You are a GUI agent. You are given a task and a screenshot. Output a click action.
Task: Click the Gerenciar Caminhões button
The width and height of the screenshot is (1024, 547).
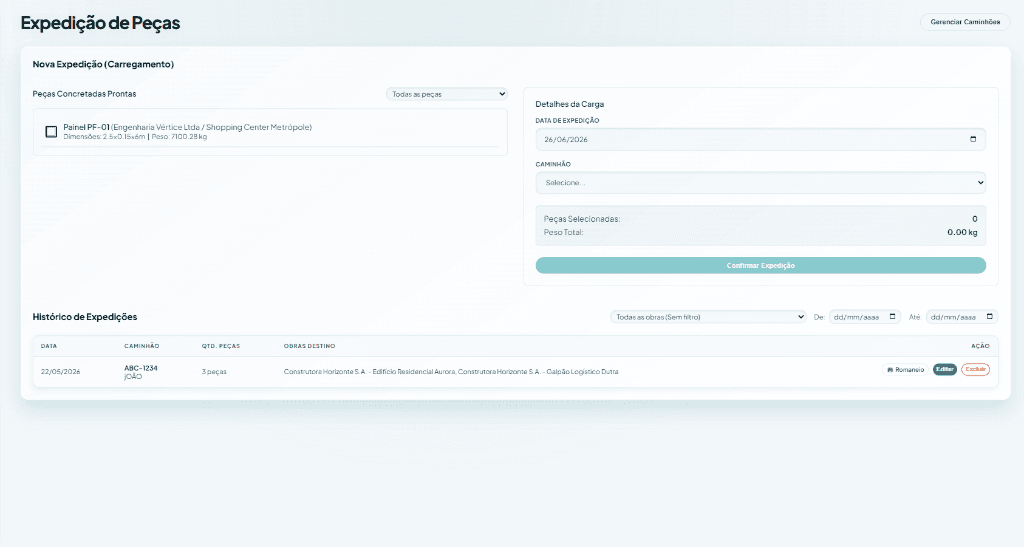[x=965, y=22]
